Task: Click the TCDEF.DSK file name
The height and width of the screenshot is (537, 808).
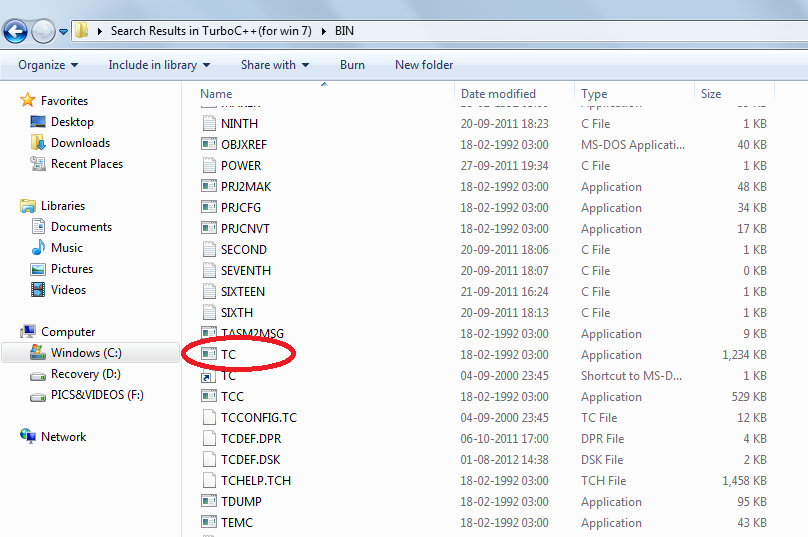Action: pos(250,460)
